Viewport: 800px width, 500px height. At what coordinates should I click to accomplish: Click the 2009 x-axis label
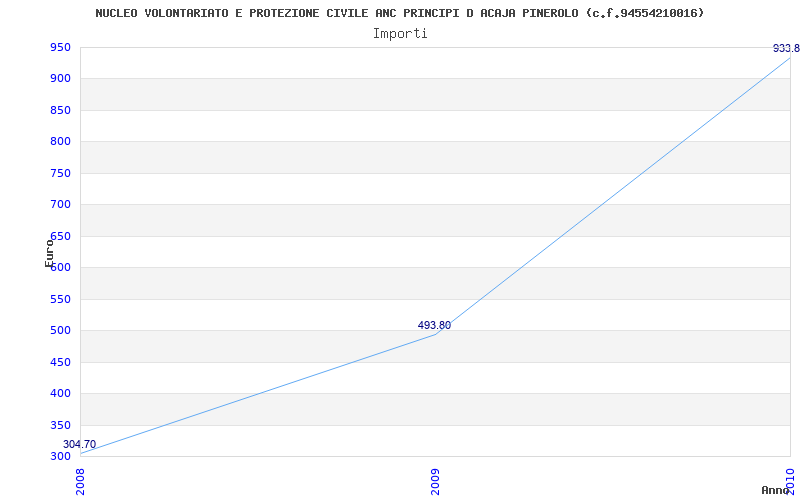tap(435, 482)
